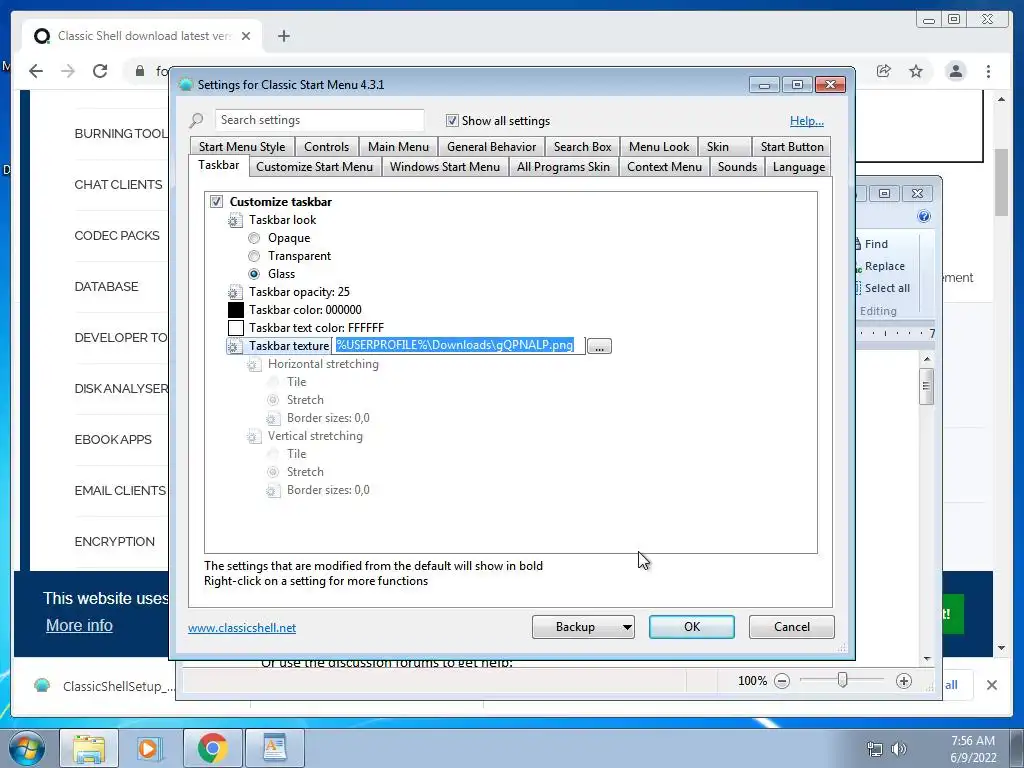Visit www.classicshell.net link
Viewport: 1024px width, 768px height.
pyautogui.click(x=242, y=628)
